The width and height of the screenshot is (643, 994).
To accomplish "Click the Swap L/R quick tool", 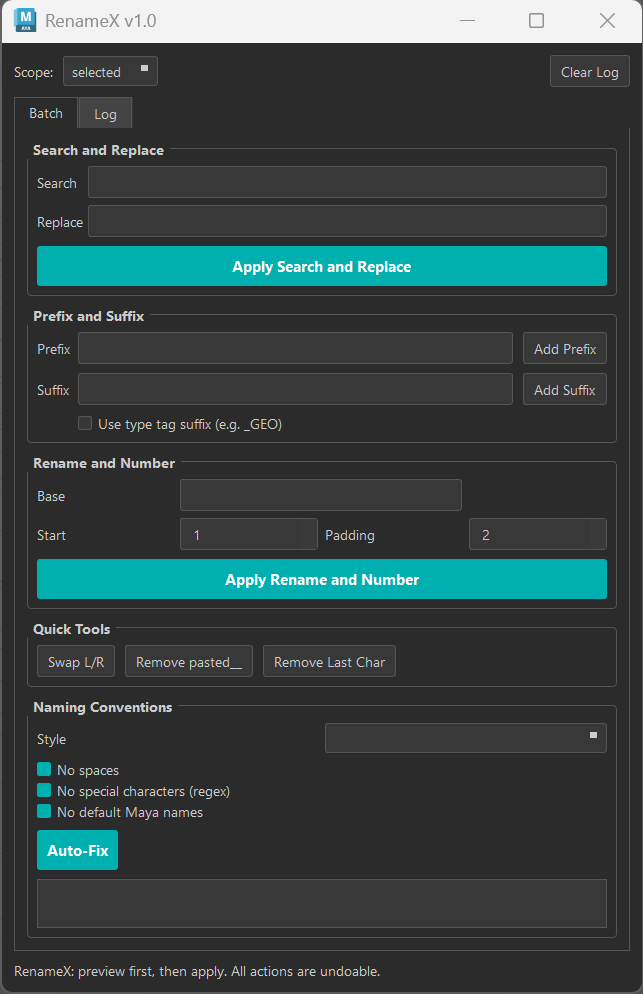I will pyautogui.click(x=76, y=662).
